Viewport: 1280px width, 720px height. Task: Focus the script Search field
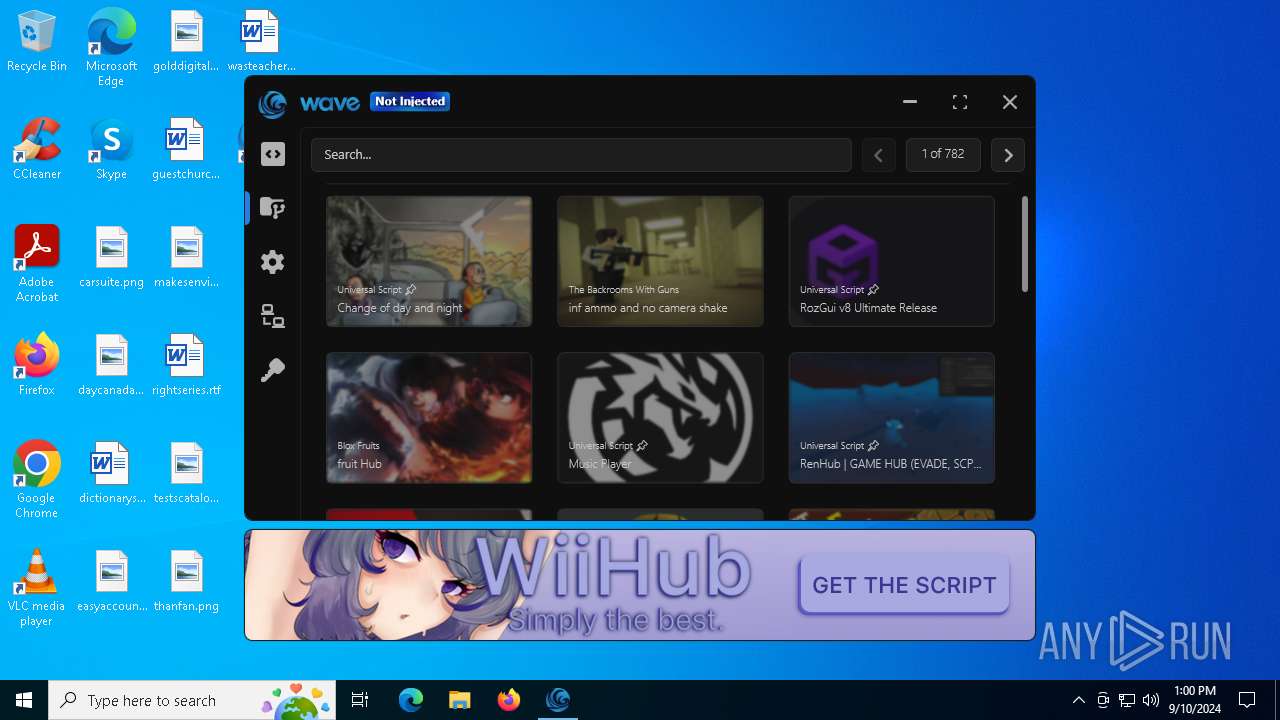point(581,155)
